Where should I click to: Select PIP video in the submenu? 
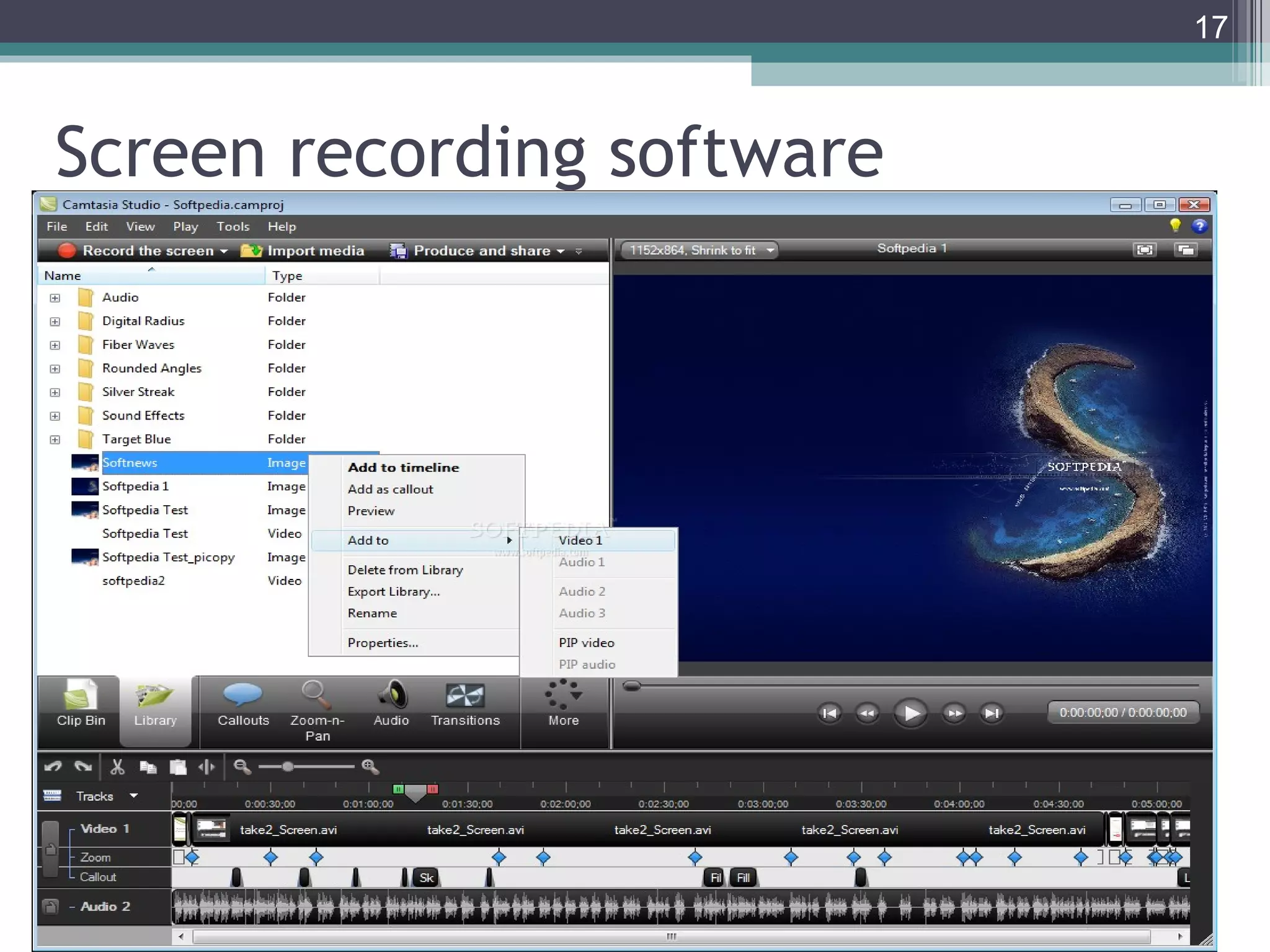(x=599, y=643)
